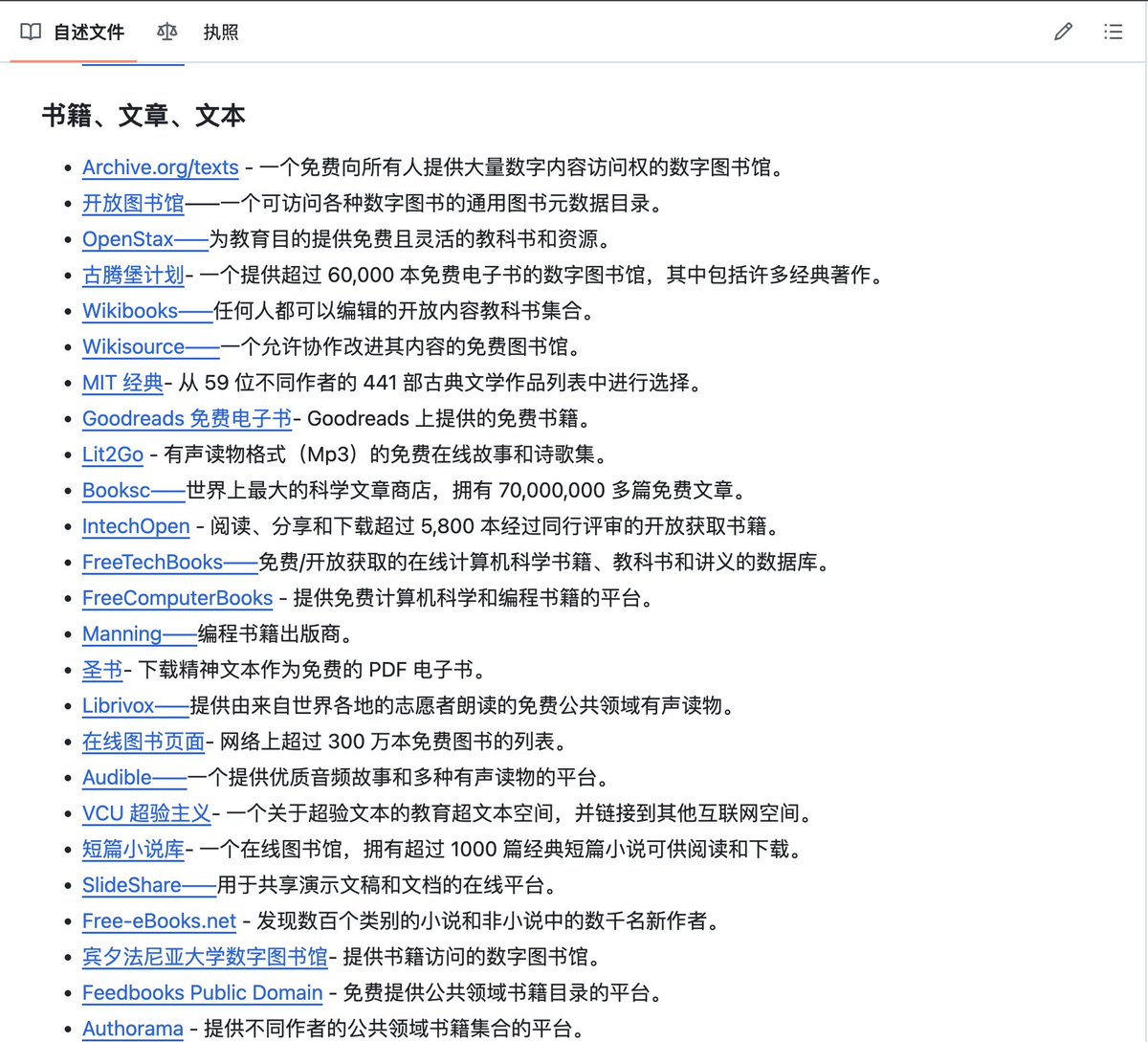Click text '编程书籍出版商。'
The width and height of the screenshot is (1148, 1042).
[276, 633]
